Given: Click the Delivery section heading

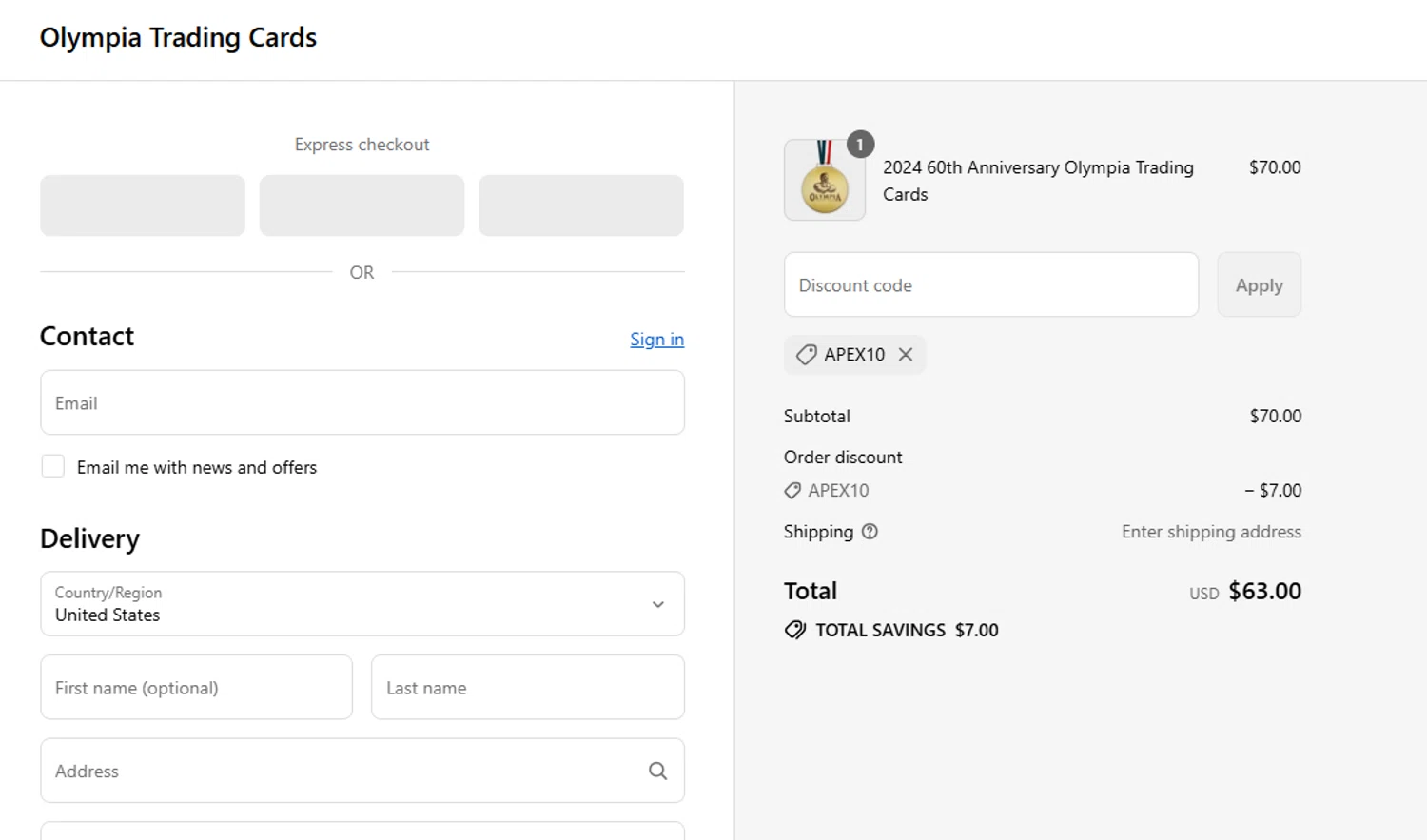Looking at the screenshot, I should 89,538.
